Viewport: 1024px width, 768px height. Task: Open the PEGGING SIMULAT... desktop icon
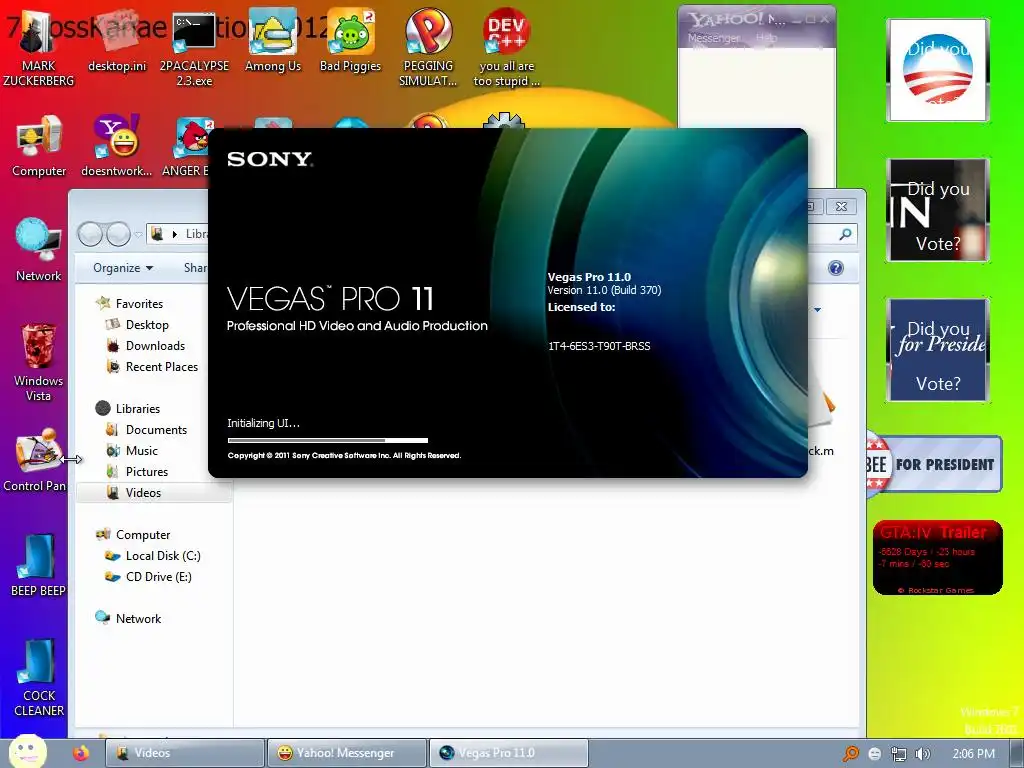click(428, 47)
